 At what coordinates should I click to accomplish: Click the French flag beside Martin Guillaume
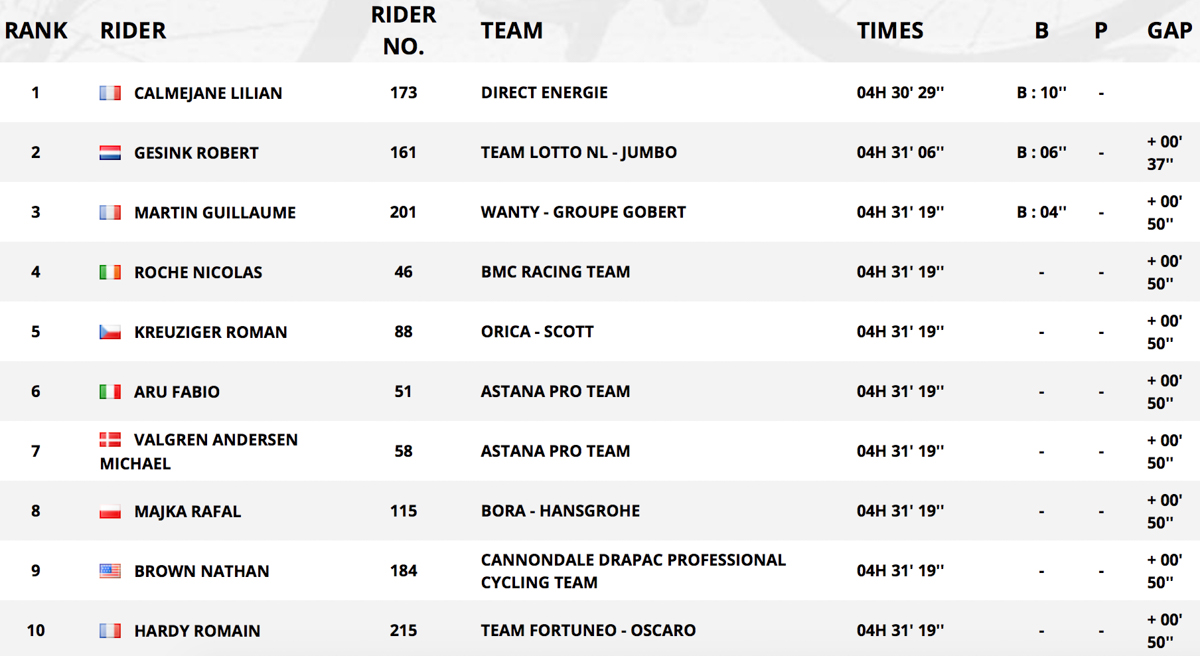pos(110,213)
